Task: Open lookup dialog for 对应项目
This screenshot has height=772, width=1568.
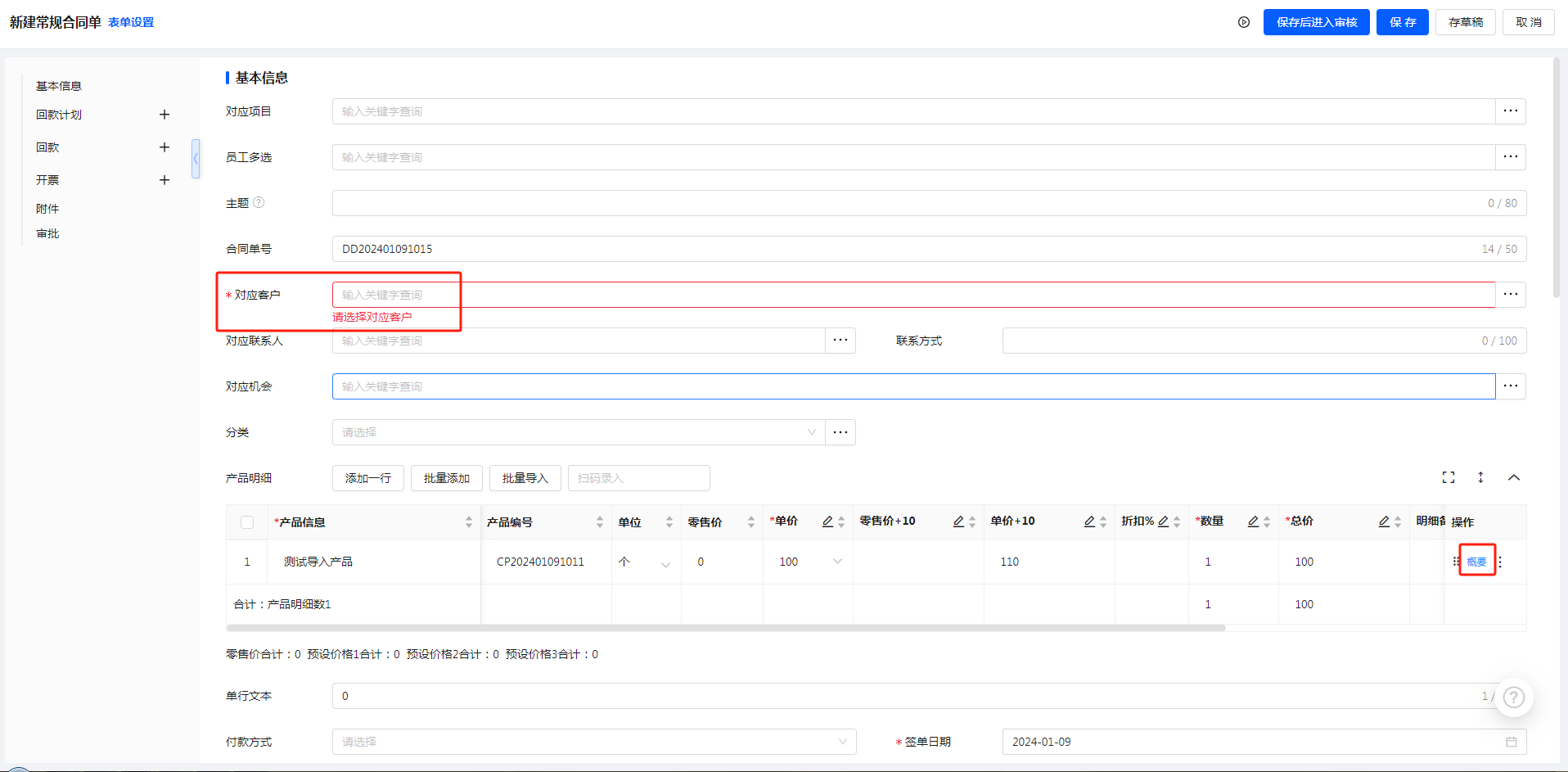Action: coord(1511,111)
